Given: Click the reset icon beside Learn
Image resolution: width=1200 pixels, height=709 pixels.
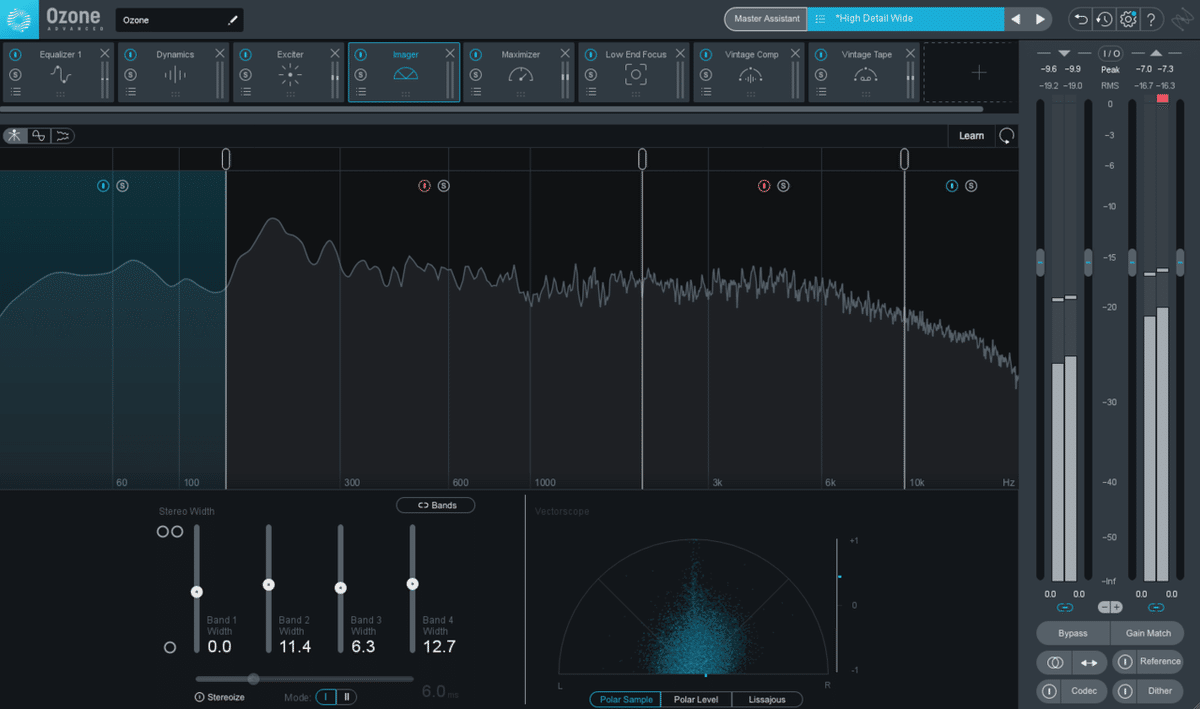Looking at the screenshot, I should (1006, 136).
